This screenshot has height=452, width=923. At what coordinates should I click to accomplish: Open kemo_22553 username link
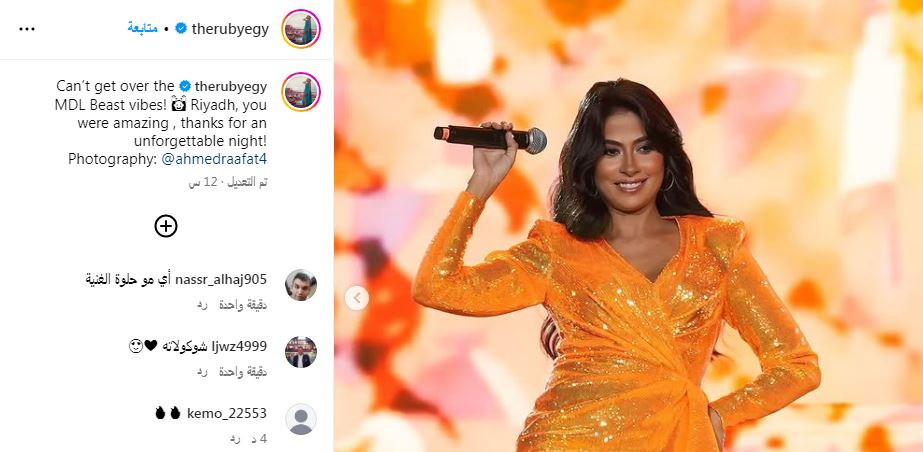pyautogui.click(x=227, y=413)
